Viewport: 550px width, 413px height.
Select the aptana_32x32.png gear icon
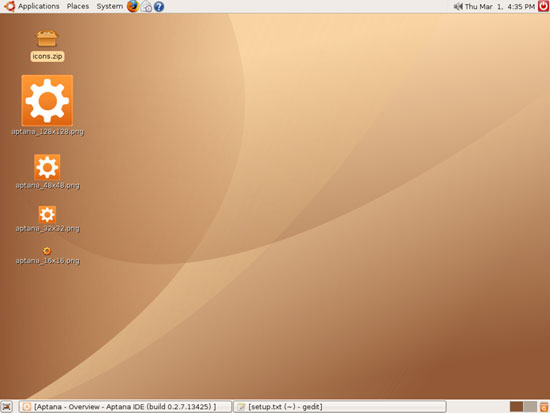(47, 214)
